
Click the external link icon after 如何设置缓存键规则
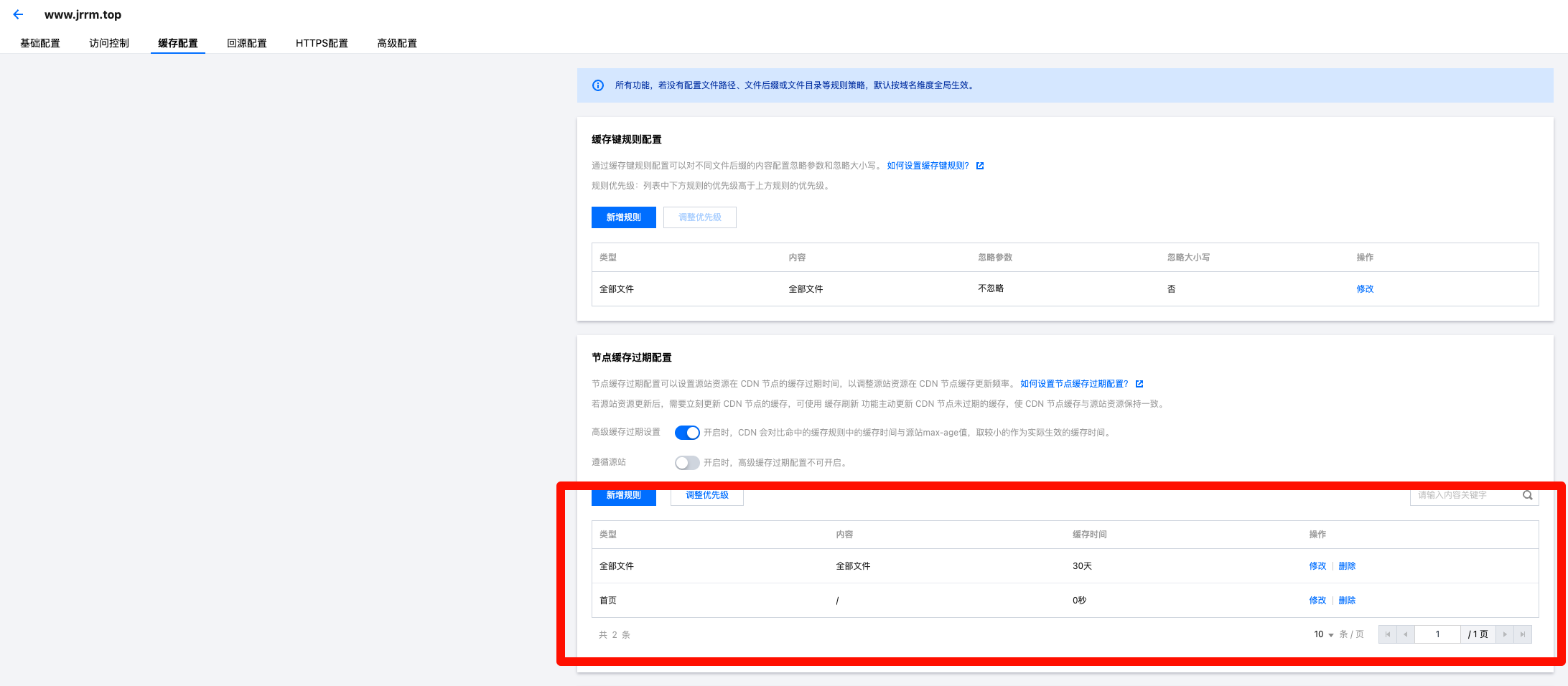click(980, 166)
